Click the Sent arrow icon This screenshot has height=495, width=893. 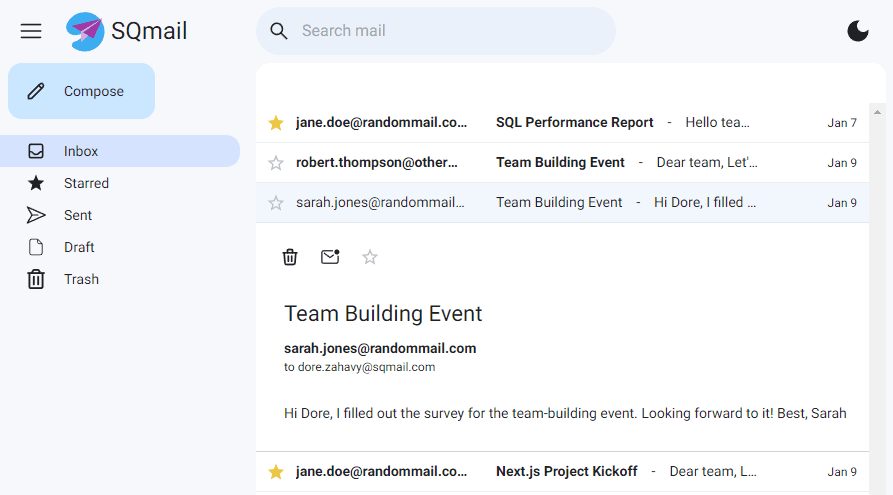point(36,215)
